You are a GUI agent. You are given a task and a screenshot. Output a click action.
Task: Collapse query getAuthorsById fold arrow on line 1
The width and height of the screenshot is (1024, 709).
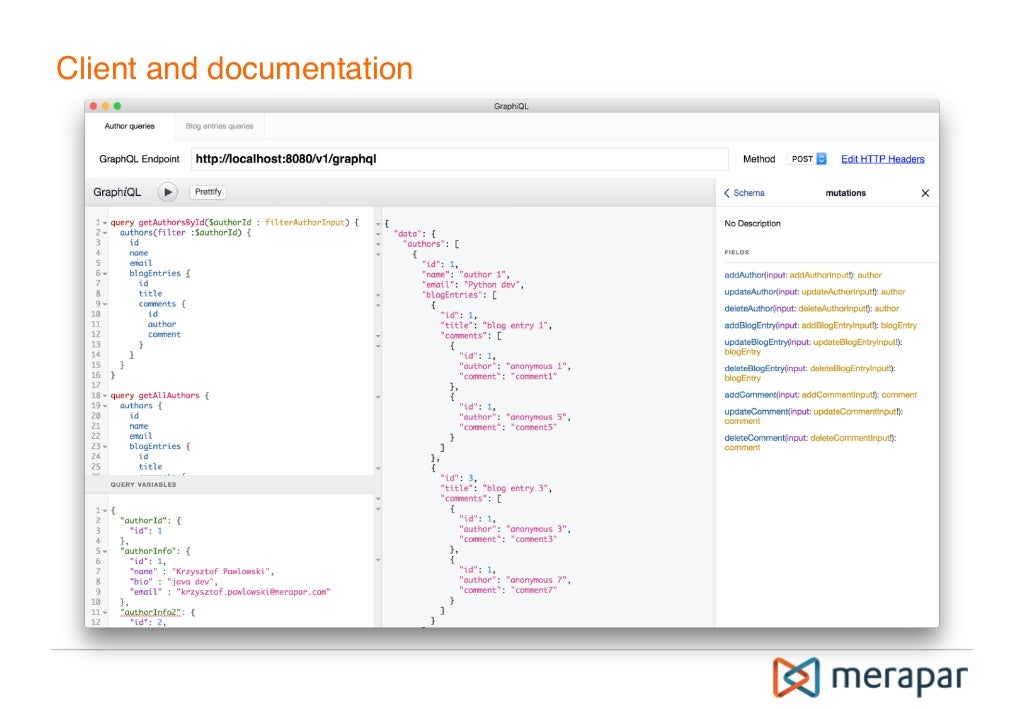pos(104,223)
